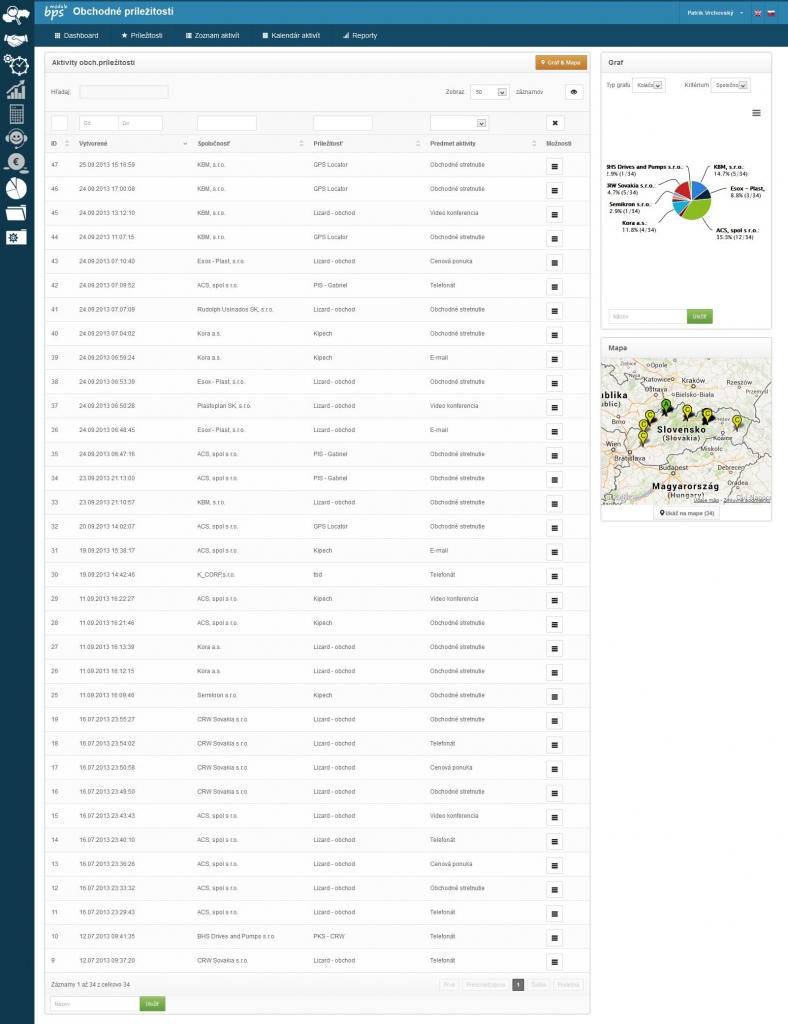The image size is (788, 1024).
Task: Focus the Názov field in Graf panel
Action: coord(648,316)
